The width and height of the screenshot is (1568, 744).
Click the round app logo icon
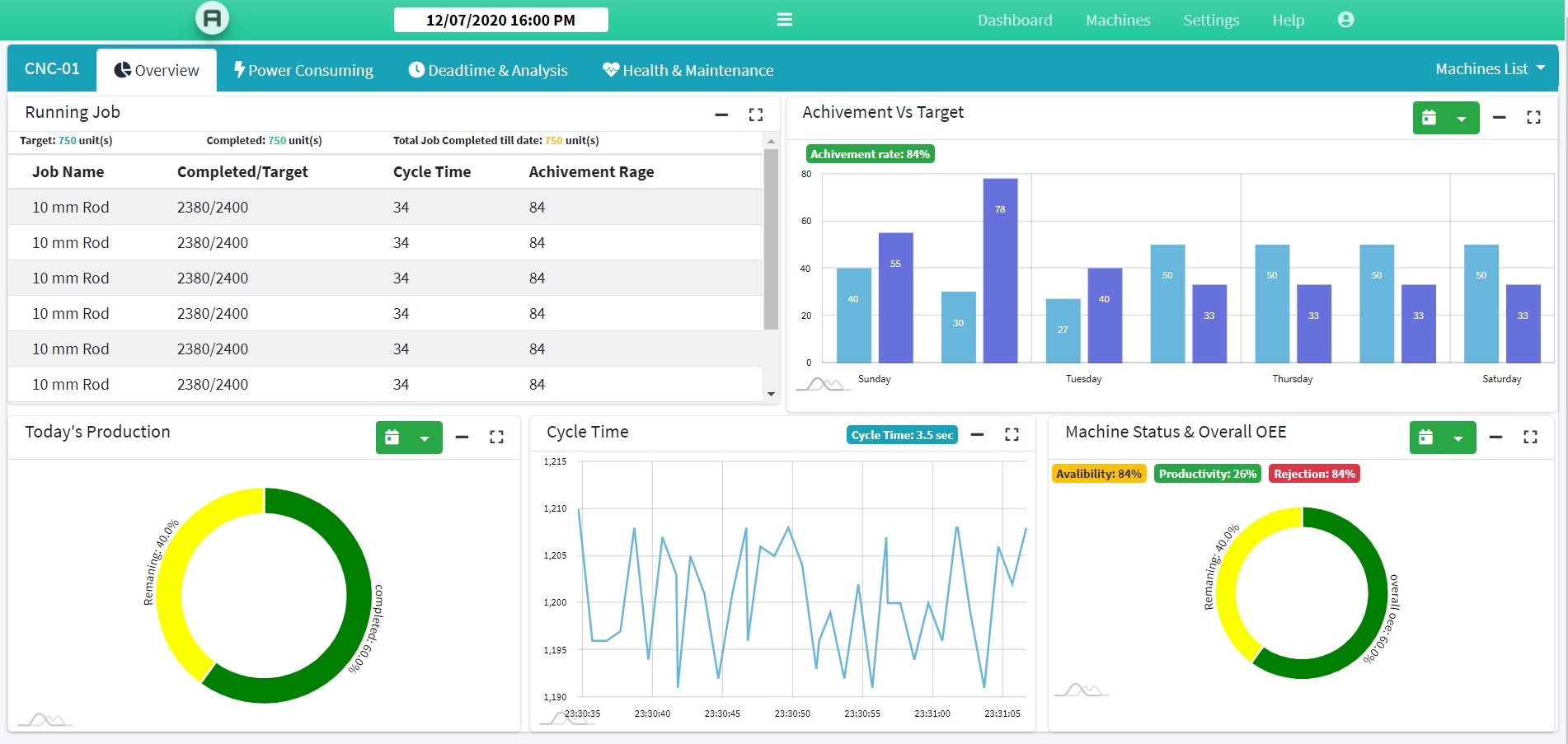click(x=212, y=18)
